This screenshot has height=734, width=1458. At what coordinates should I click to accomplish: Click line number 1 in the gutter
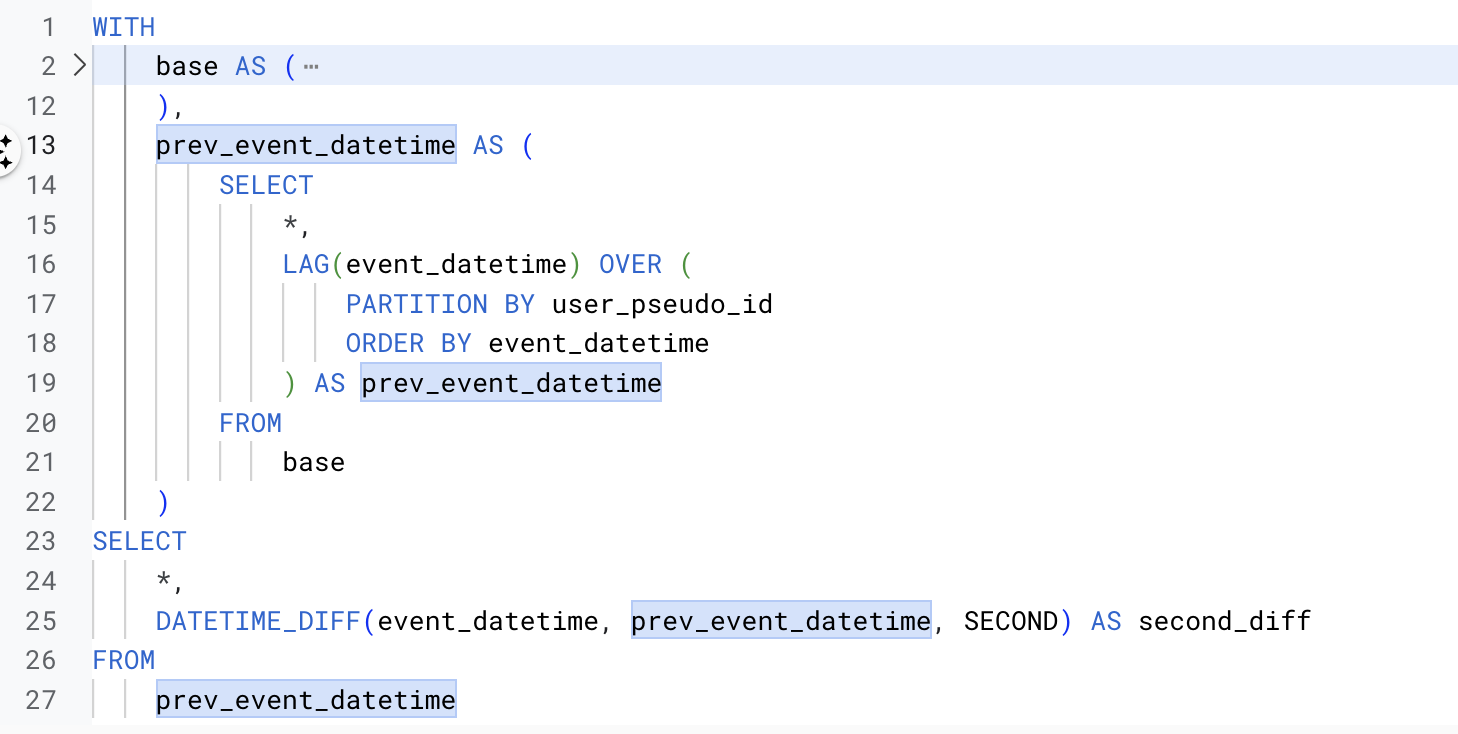(x=48, y=27)
